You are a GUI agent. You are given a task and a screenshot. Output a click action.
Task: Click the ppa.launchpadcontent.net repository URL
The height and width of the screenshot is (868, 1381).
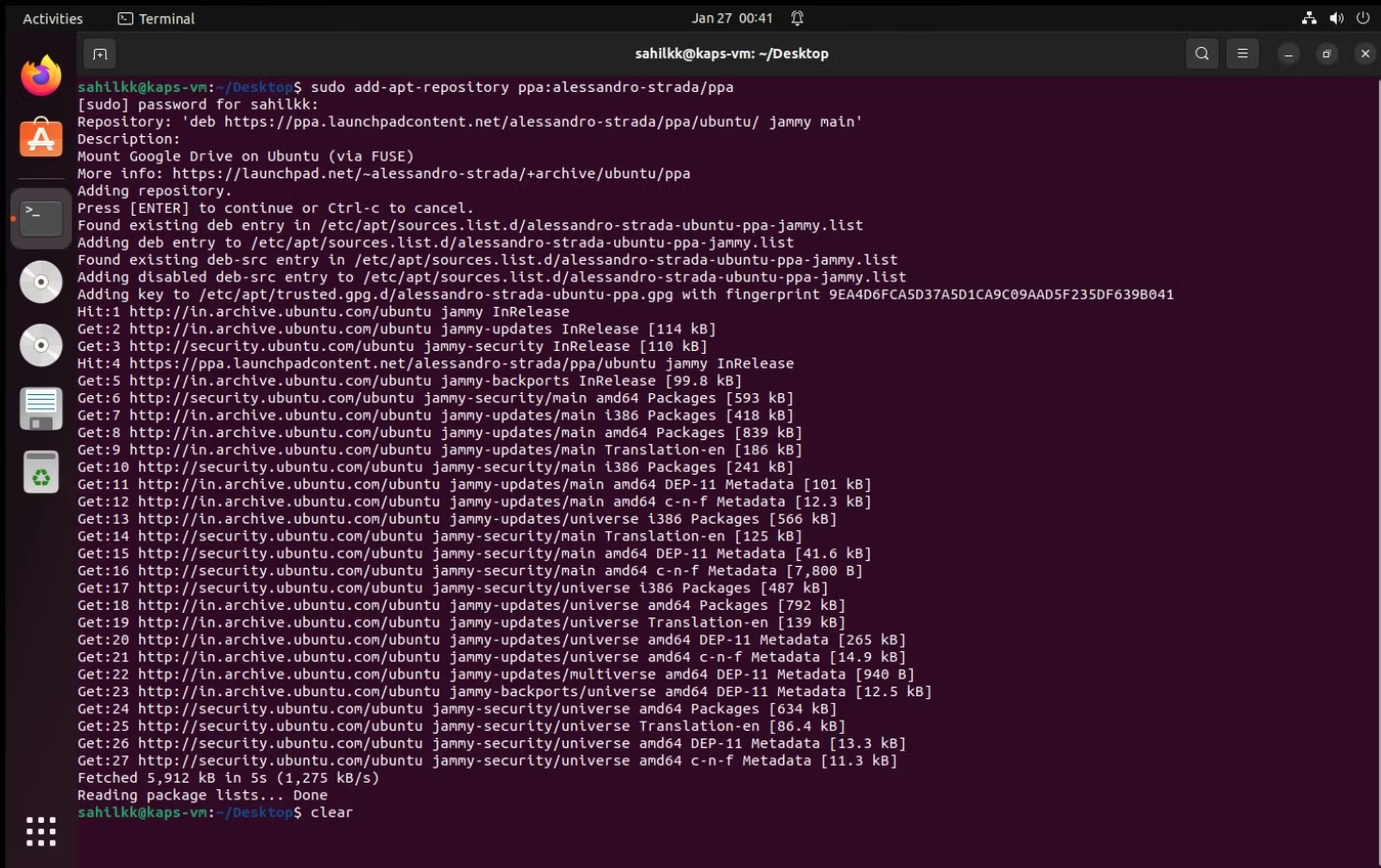492,122
